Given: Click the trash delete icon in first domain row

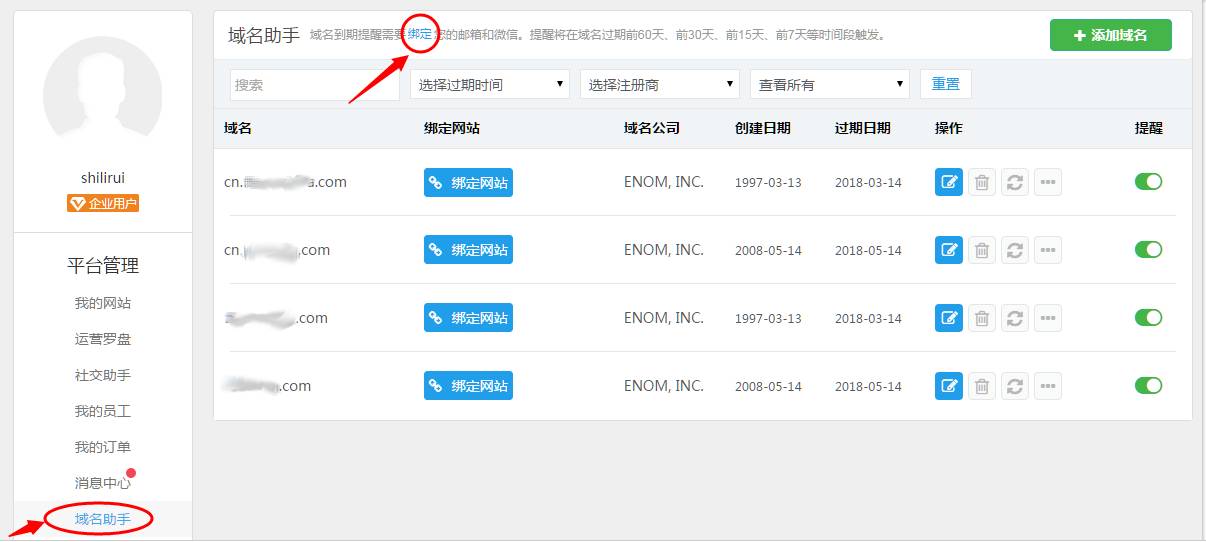Looking at the screenshot, I should [982, 182].
